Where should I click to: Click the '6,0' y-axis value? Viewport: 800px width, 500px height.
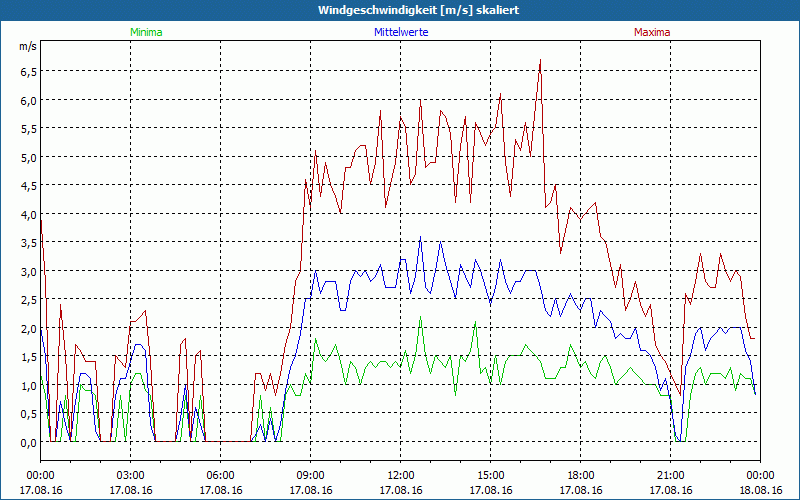click(29, 101)
